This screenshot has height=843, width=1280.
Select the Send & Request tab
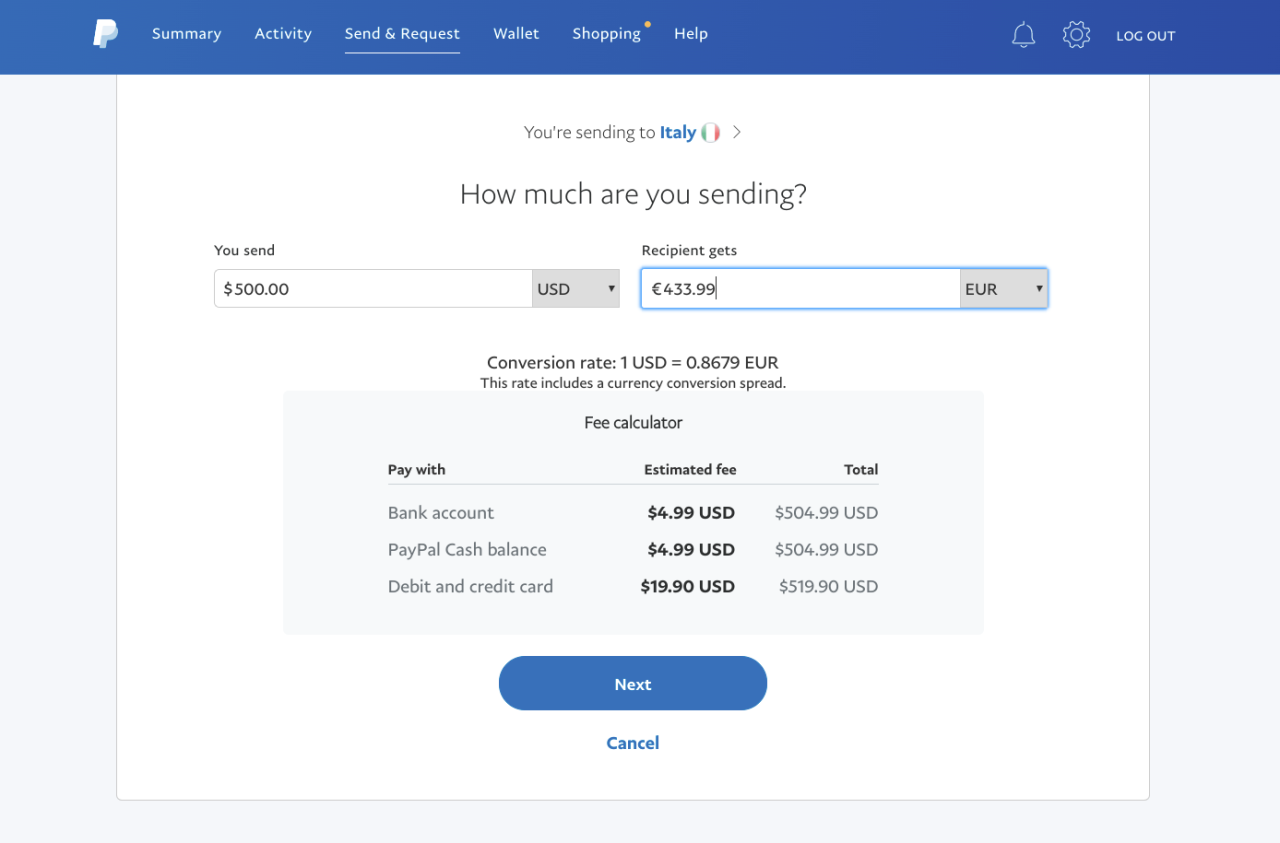click(402, 34)
